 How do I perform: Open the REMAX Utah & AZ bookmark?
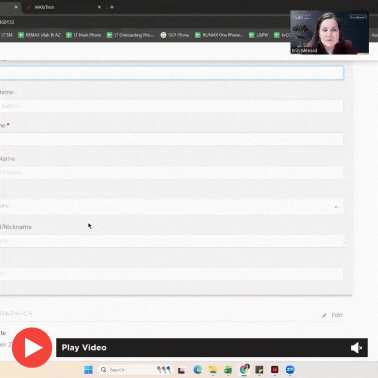[39, 35]
